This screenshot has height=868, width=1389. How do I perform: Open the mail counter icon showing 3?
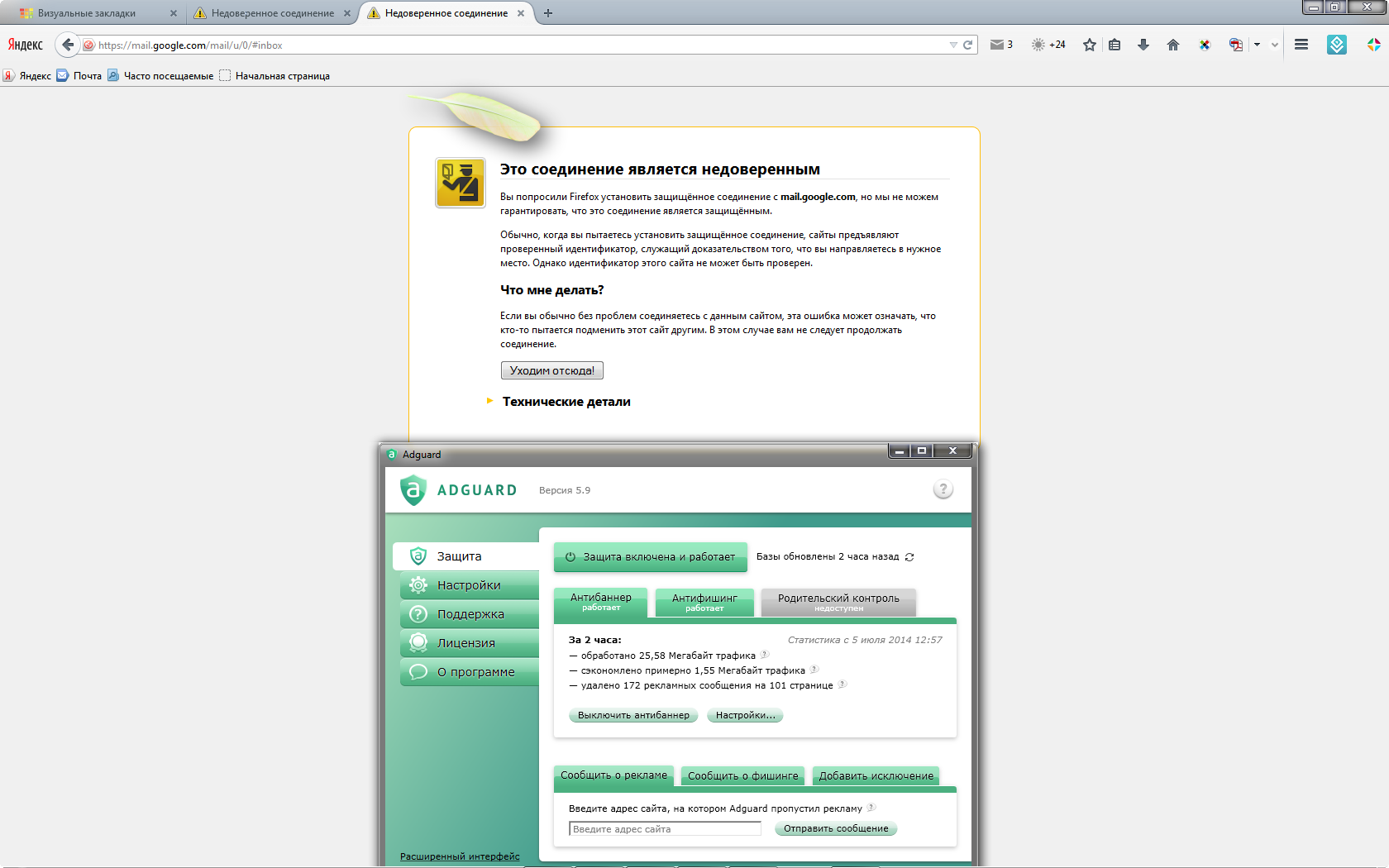point(1001,45)
